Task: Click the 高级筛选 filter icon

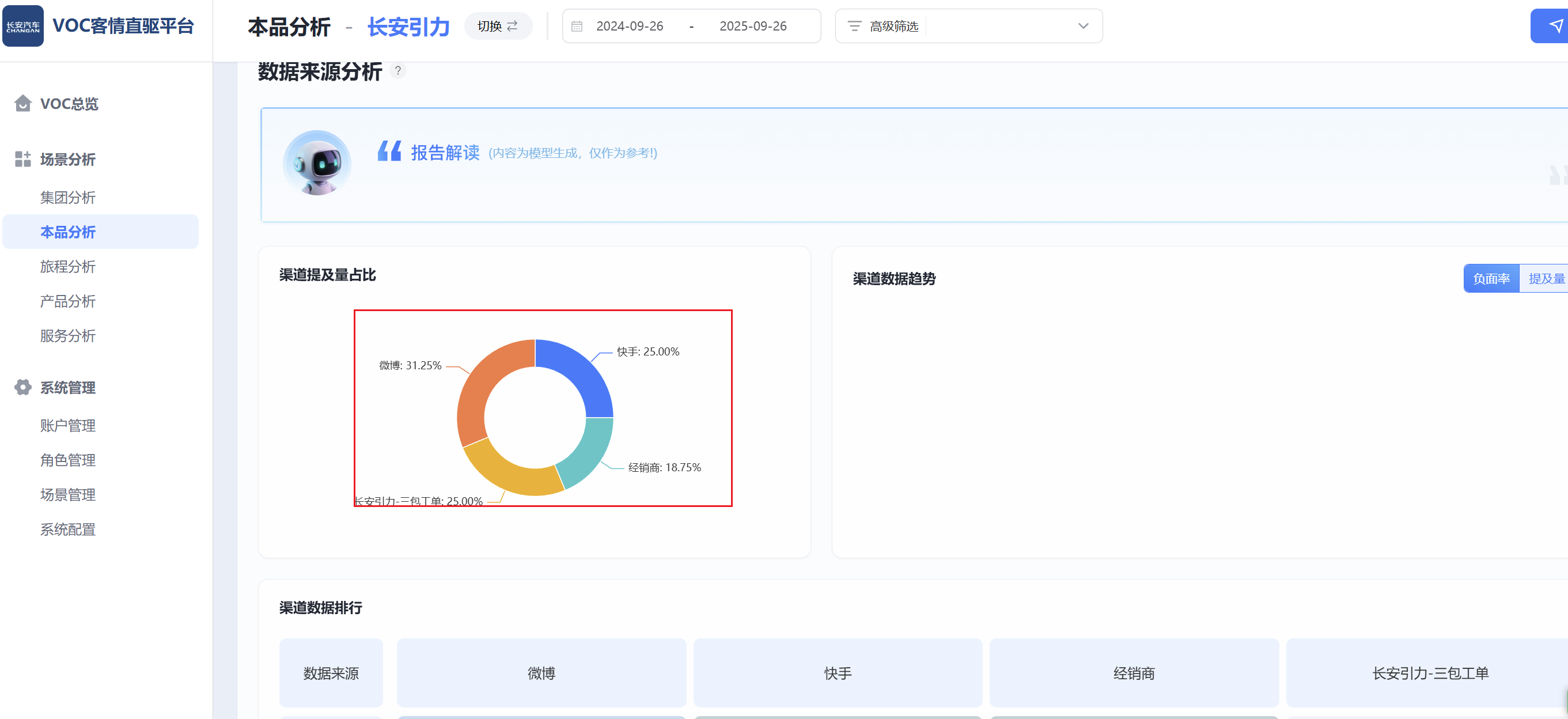Action: [855, 26]
